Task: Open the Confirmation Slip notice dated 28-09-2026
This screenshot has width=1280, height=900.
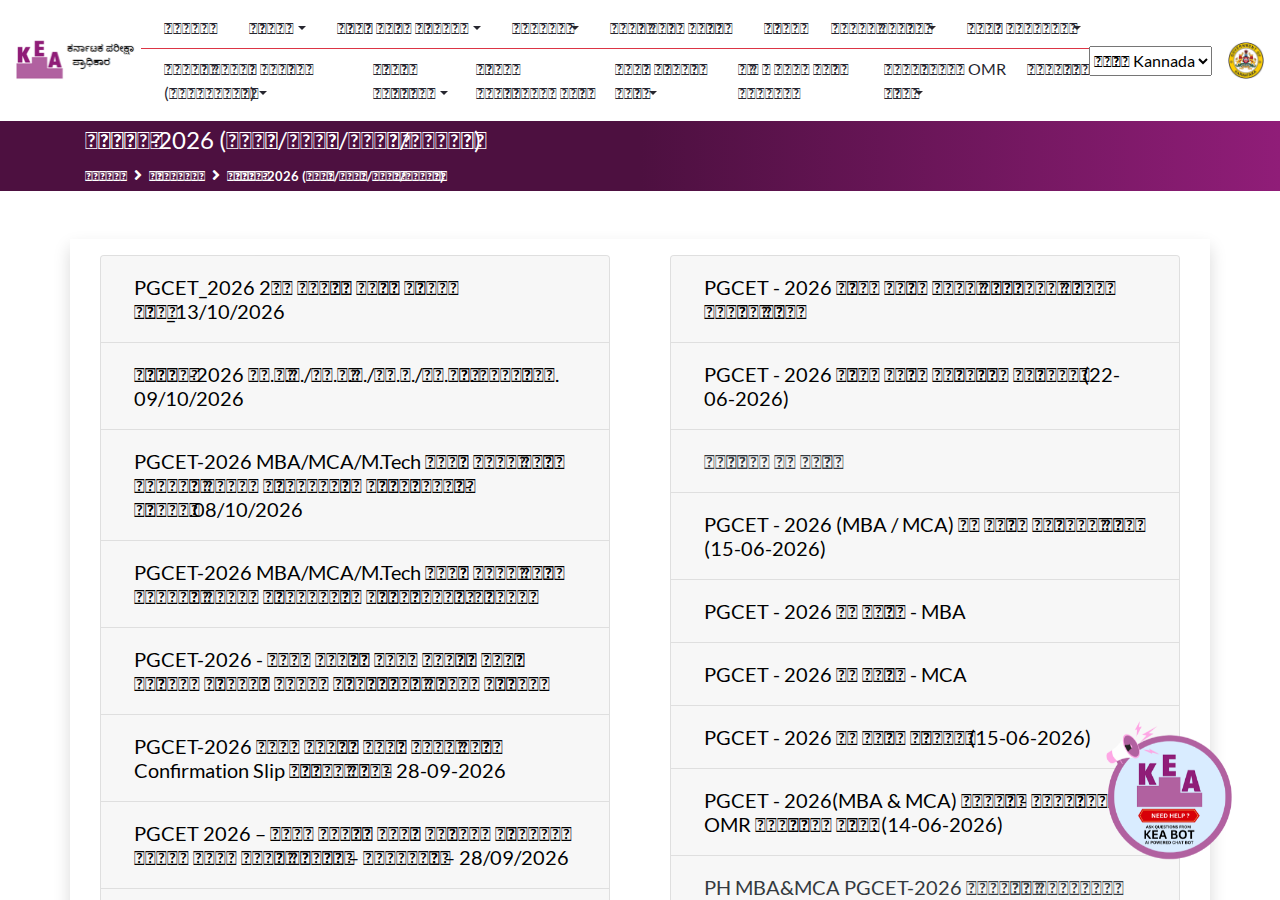Action: 355,759
